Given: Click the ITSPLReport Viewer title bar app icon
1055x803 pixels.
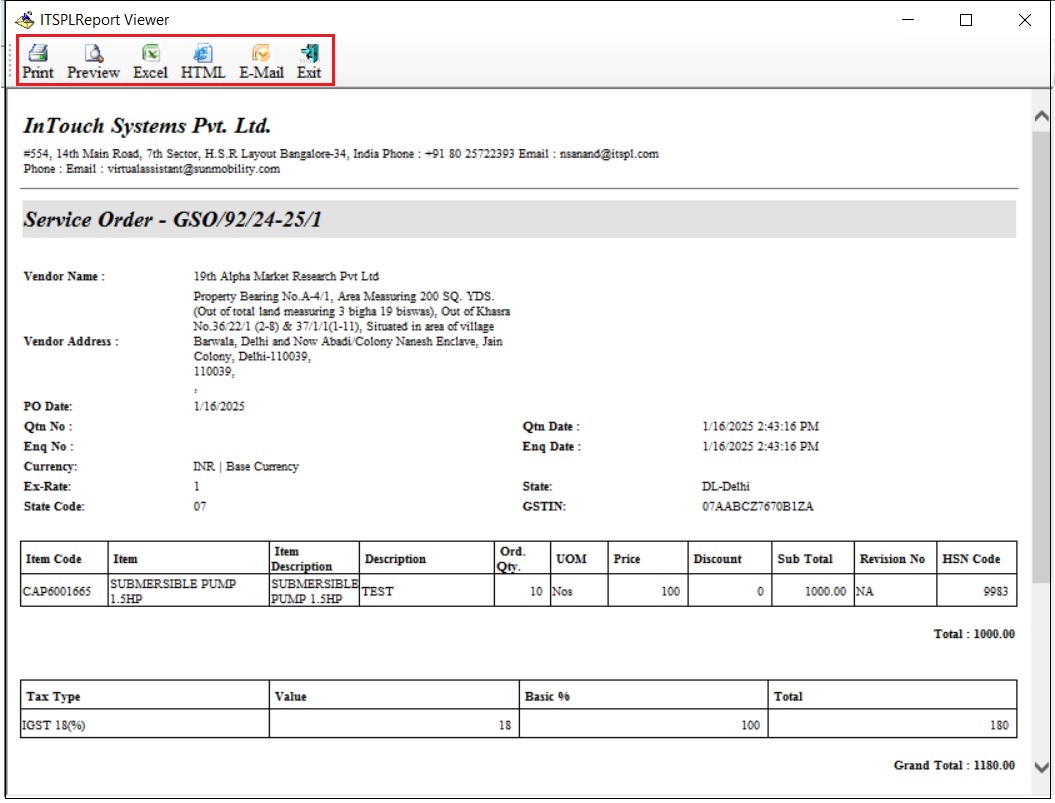Looking at the screenshot, I should (x=24, y=20).
